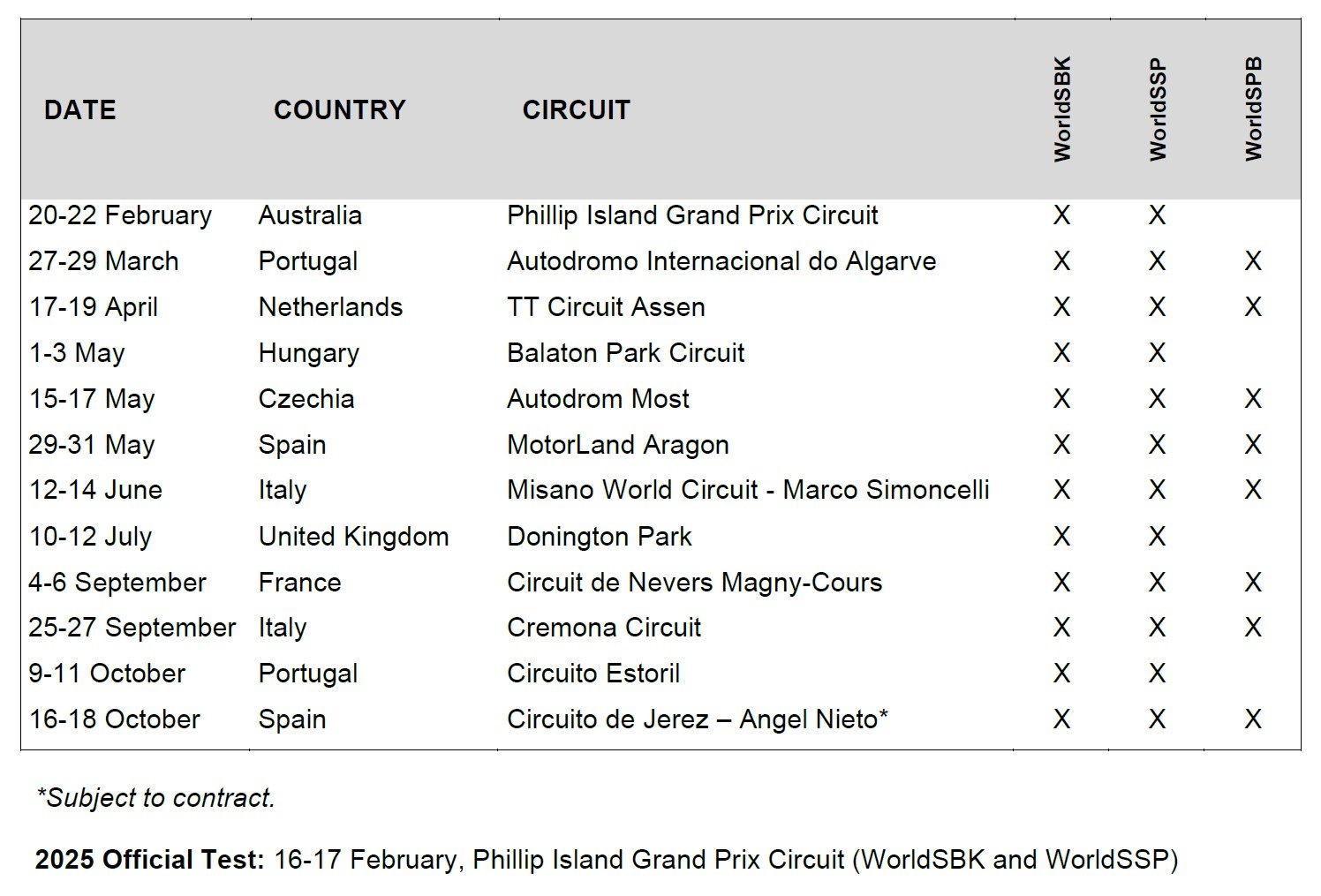Click the rotated WorldSSP column header

[x=1158, y=109]
